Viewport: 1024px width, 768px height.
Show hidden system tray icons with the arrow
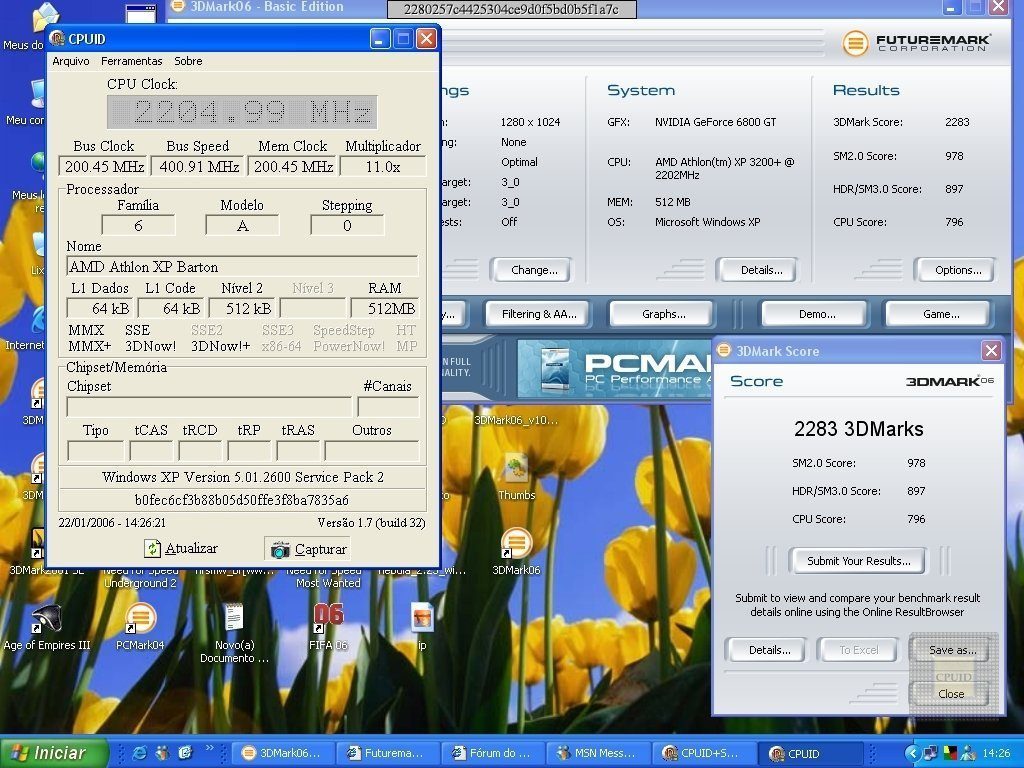tap(912, 753)
